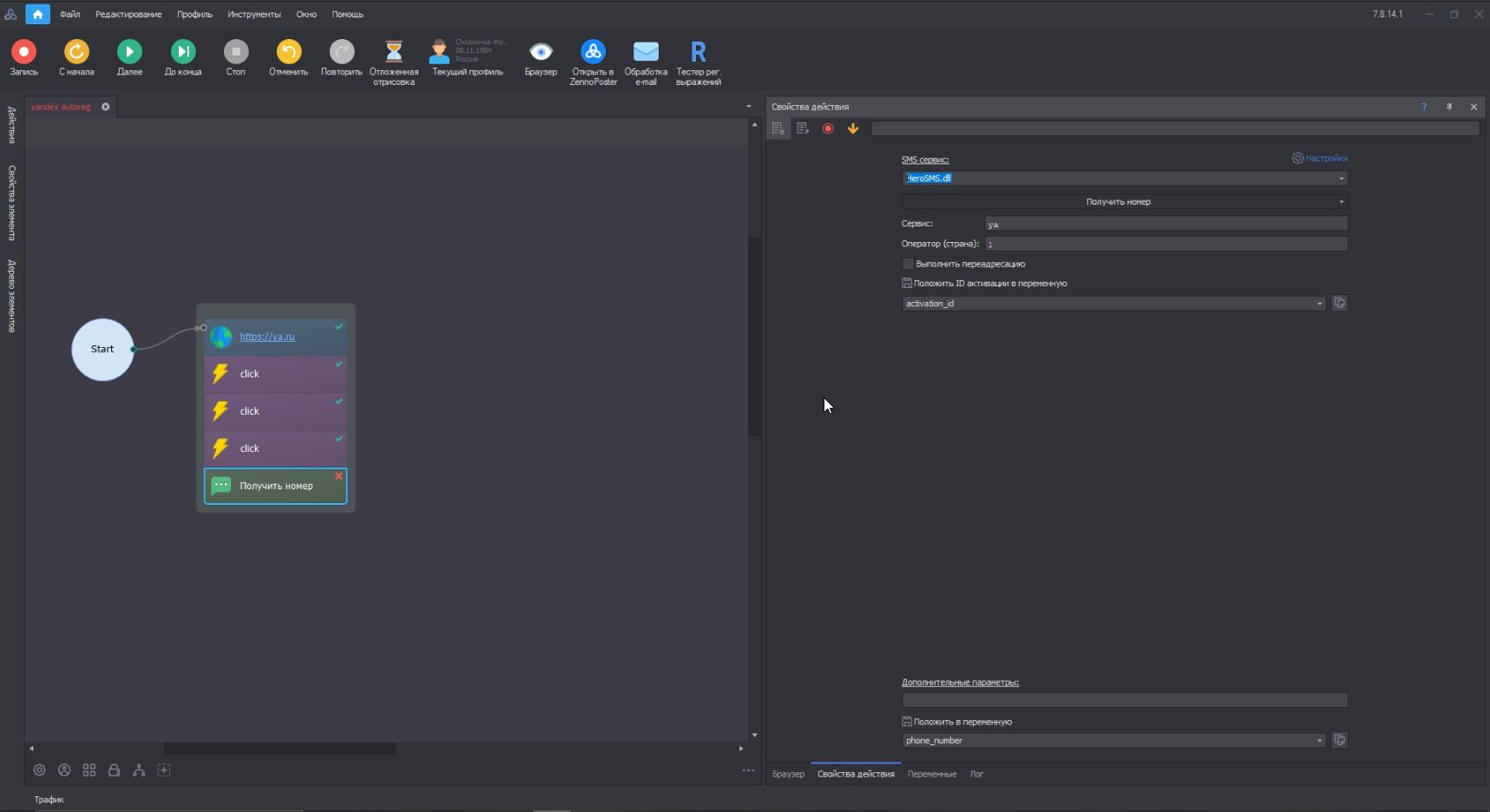Screen dimensions: 1490x812
Task: Open the Браузер eye icon
Action: [541, 52]
